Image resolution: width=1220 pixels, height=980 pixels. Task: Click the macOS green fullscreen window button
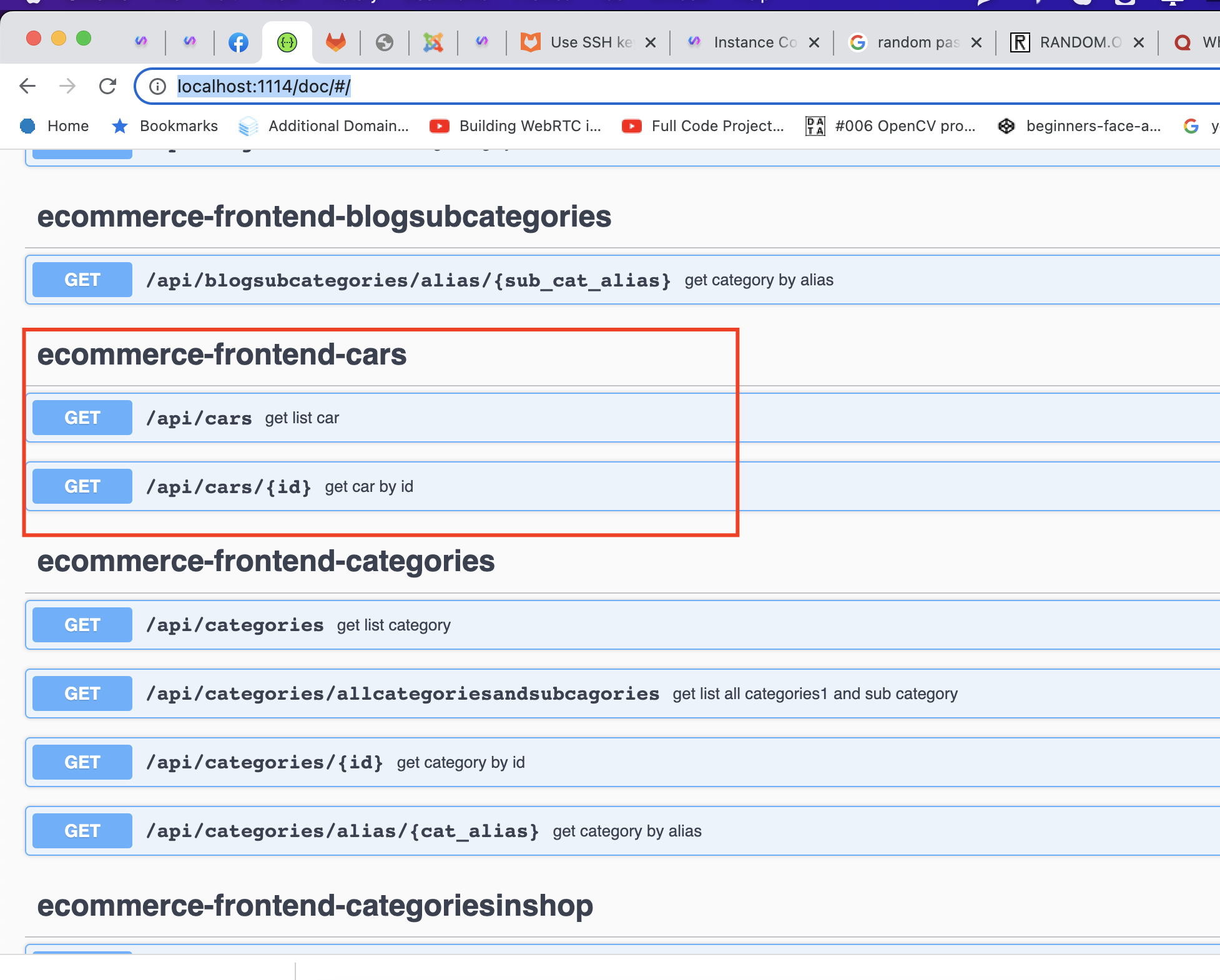point(84,39)
